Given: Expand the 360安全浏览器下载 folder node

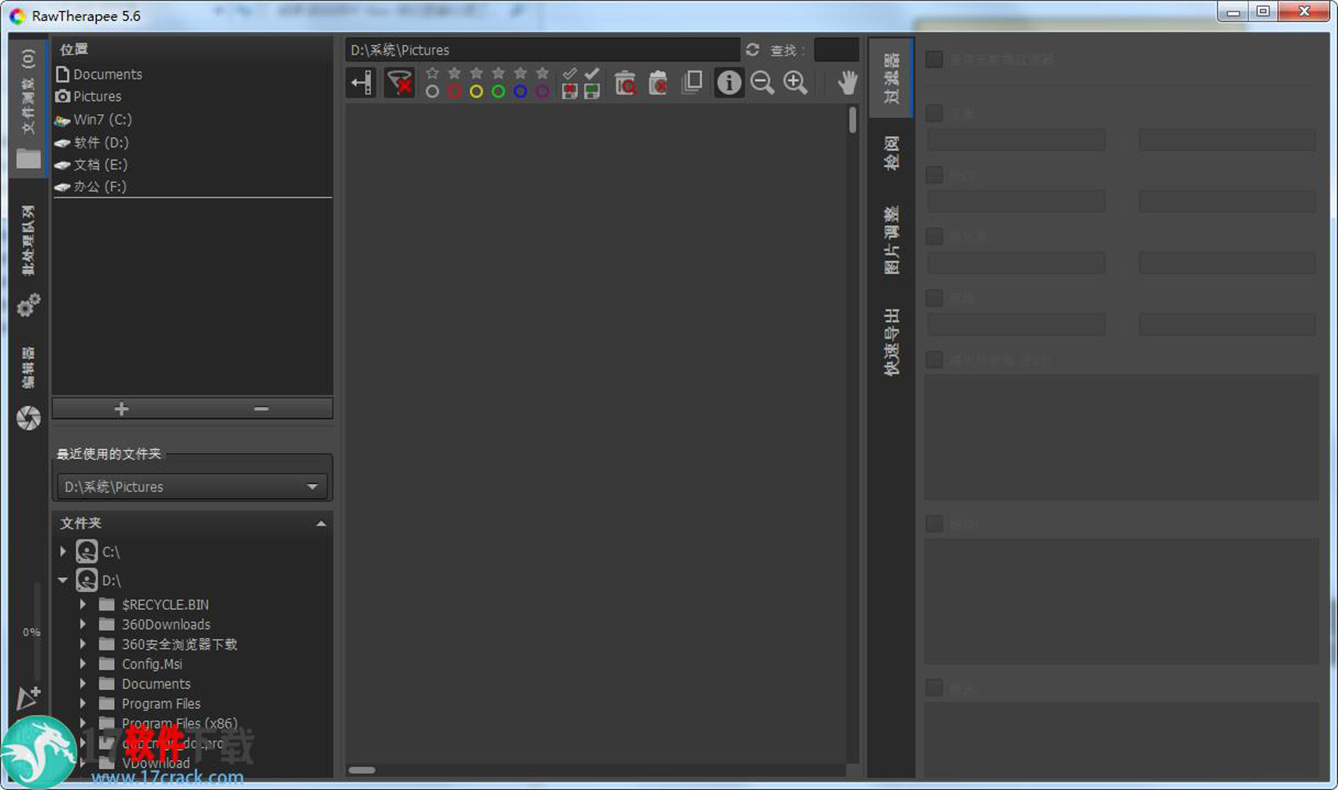Looking at the screenshot, I should click(83, 644).
